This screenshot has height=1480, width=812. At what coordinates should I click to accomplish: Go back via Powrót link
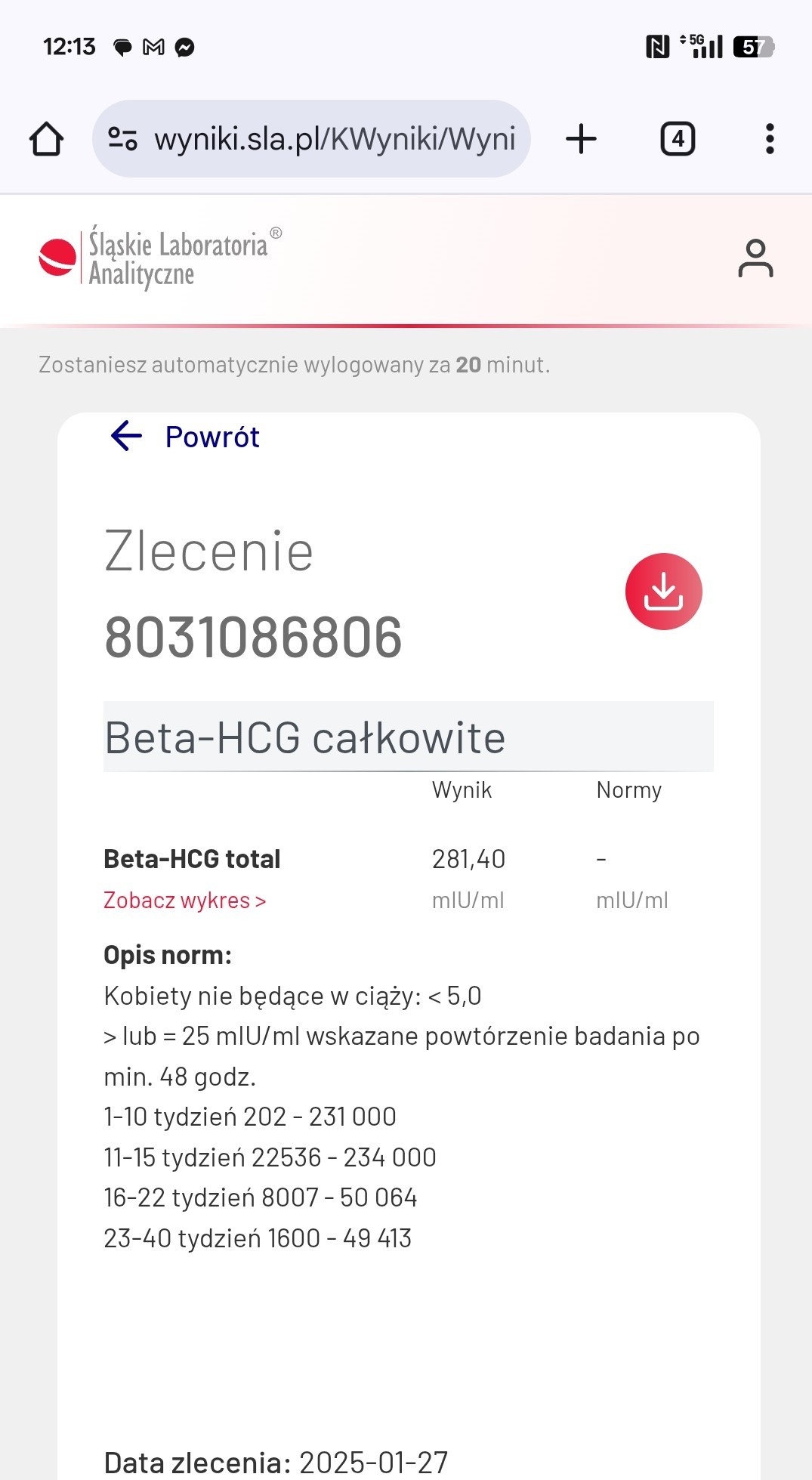212,437
